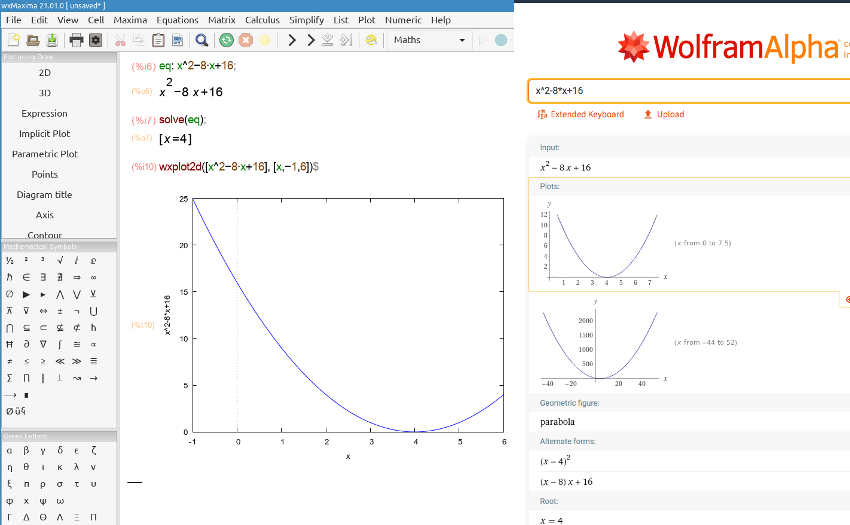Click the wxplot2d input line
This screenshot has height=525, width=850.
click(x=239, y=167)
